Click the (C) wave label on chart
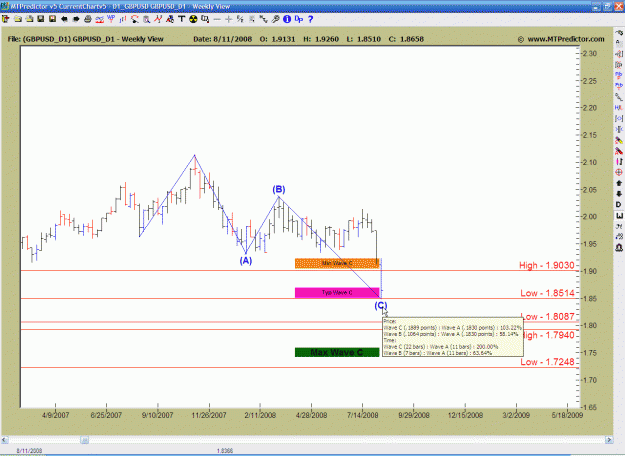Image resolution: width=625 pixels, height=456 pixels. 381,306
